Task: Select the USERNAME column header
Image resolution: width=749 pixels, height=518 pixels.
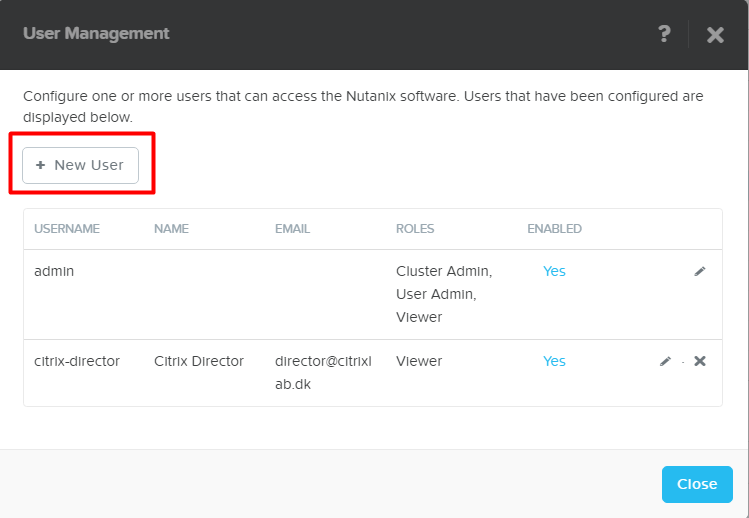Action: (x=67, y=229)
